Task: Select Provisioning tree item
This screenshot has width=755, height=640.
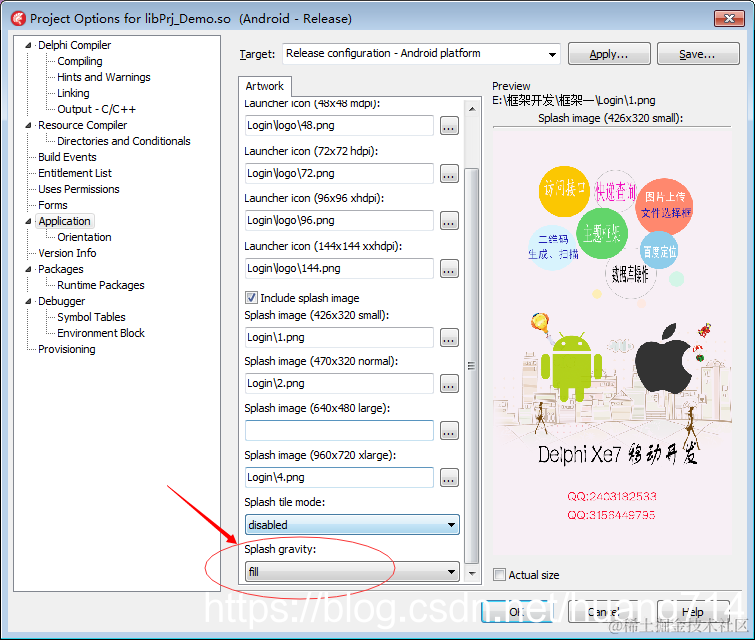Action: (x=66, y=349)
